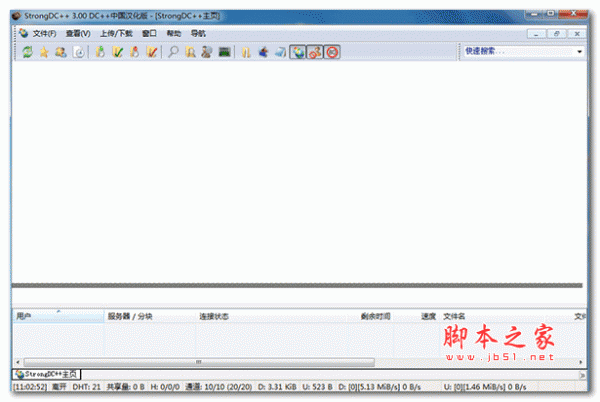The width and height of the screenshot is (600, 402).
Task: Open ADL Search folder magnifier icon
Action: coord(190,52)
